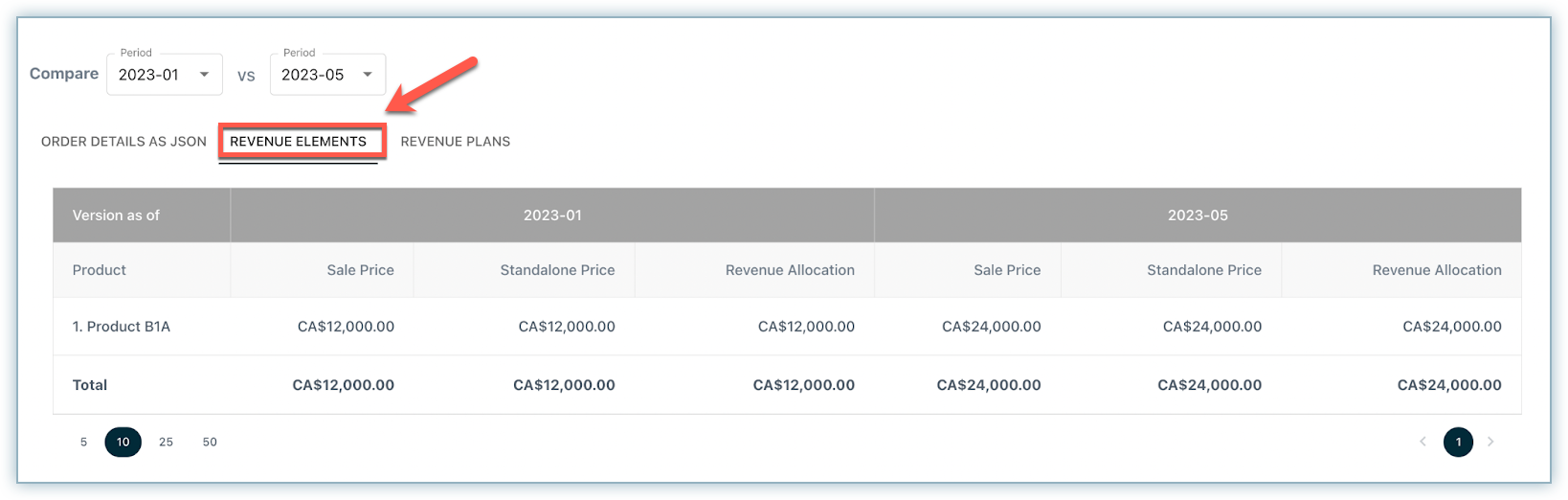
Task: Click the Product column header
Action: coord(100,270)
